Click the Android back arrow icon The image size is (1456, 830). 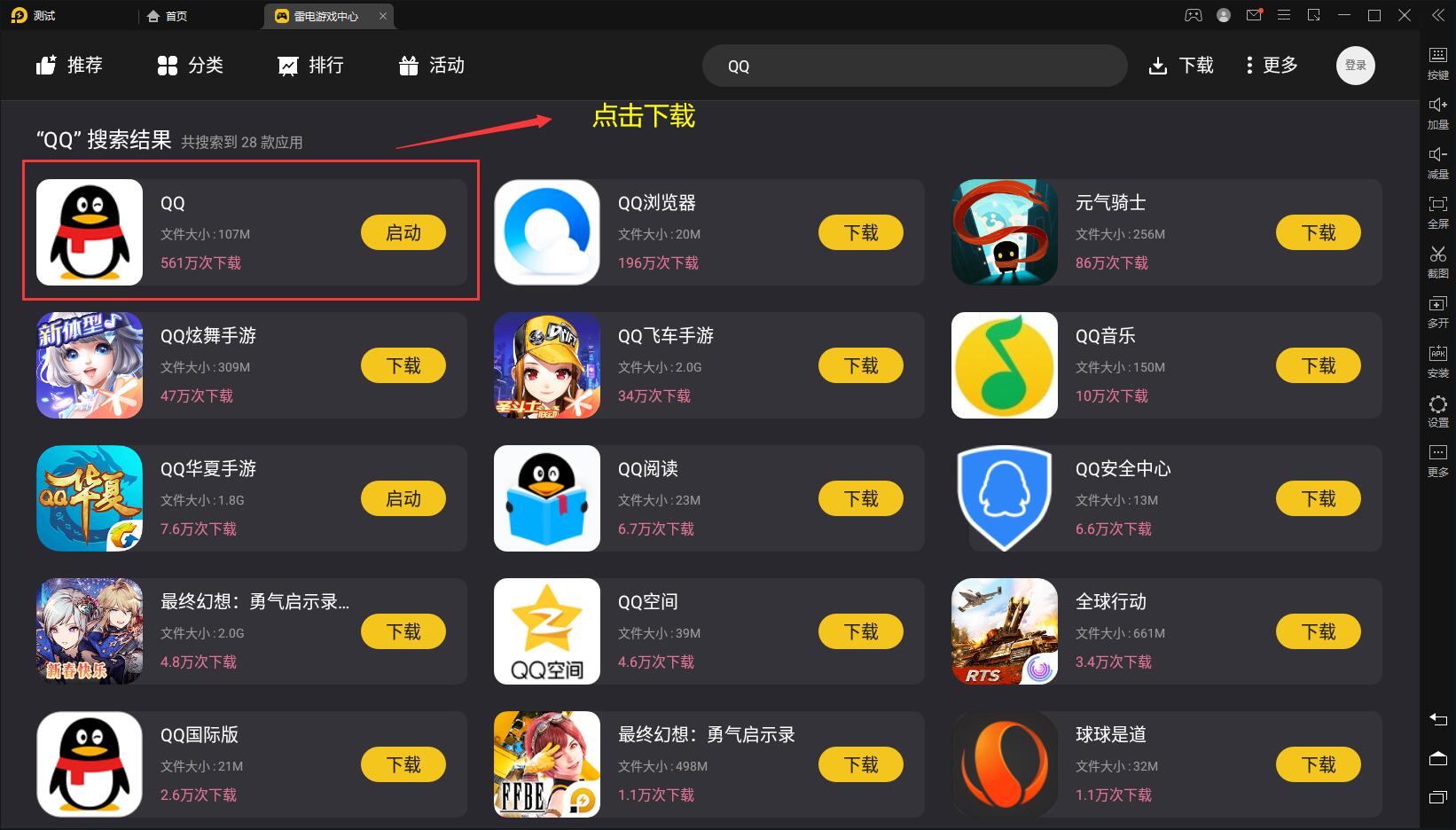pos(1437,719)
